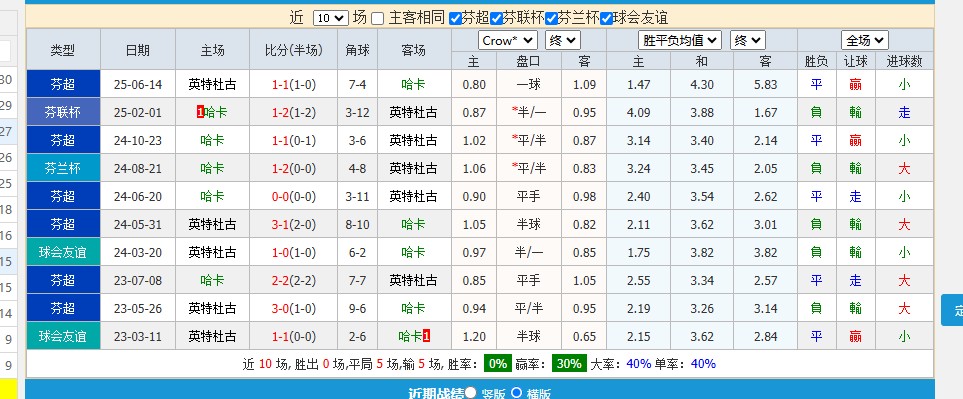This screenshot has height=399, width=963.
Task: Open 球会友谊 league link dated 24-03-20
Action: [63, 252]
